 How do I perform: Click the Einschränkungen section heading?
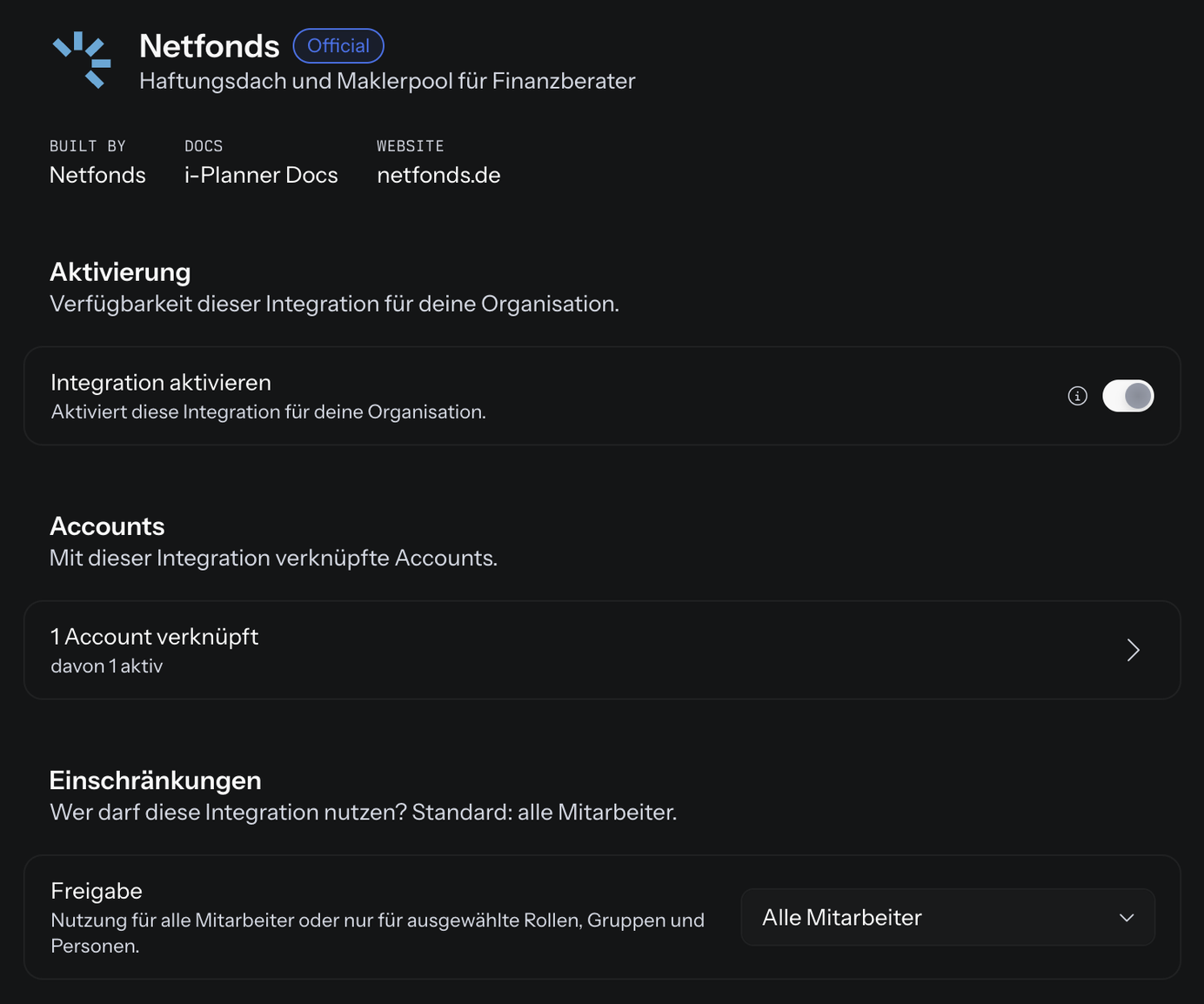pyautogui.click(x=156, y=780)
